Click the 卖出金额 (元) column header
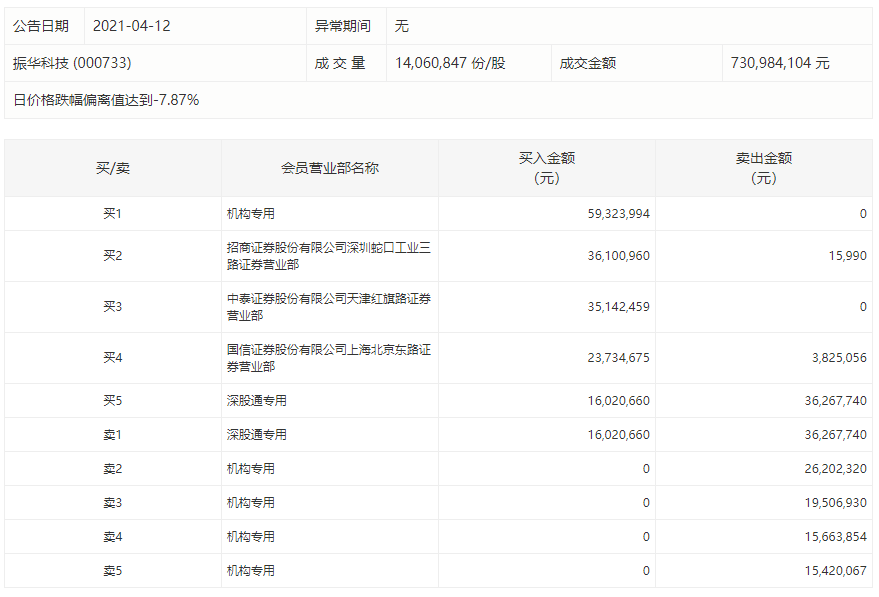The height and width of the screenshot is (597, 879). 764,168
